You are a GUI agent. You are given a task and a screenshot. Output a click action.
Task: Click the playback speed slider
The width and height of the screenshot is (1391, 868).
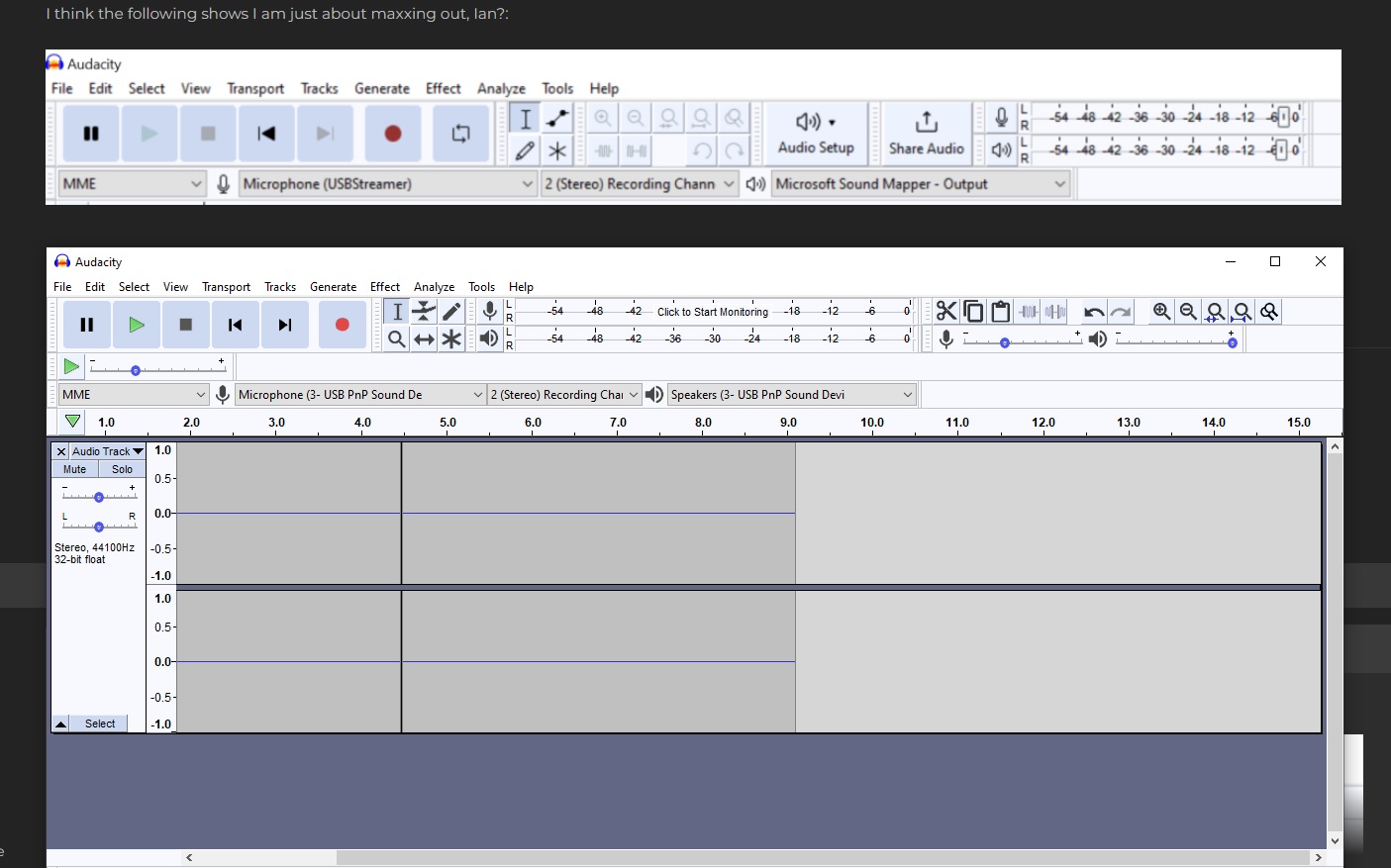(157, 367)
